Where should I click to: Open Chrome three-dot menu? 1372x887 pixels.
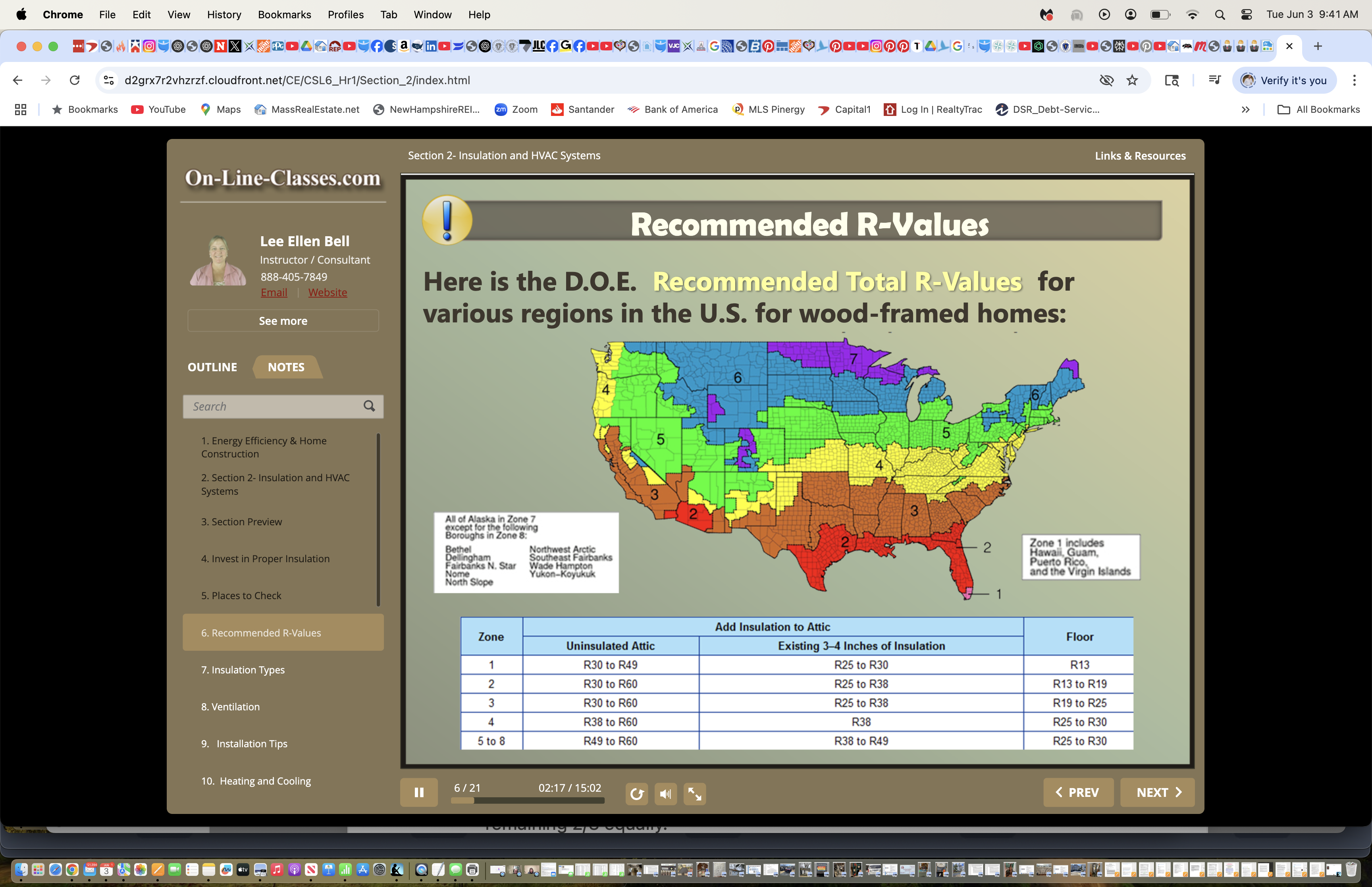[1354, 80]
